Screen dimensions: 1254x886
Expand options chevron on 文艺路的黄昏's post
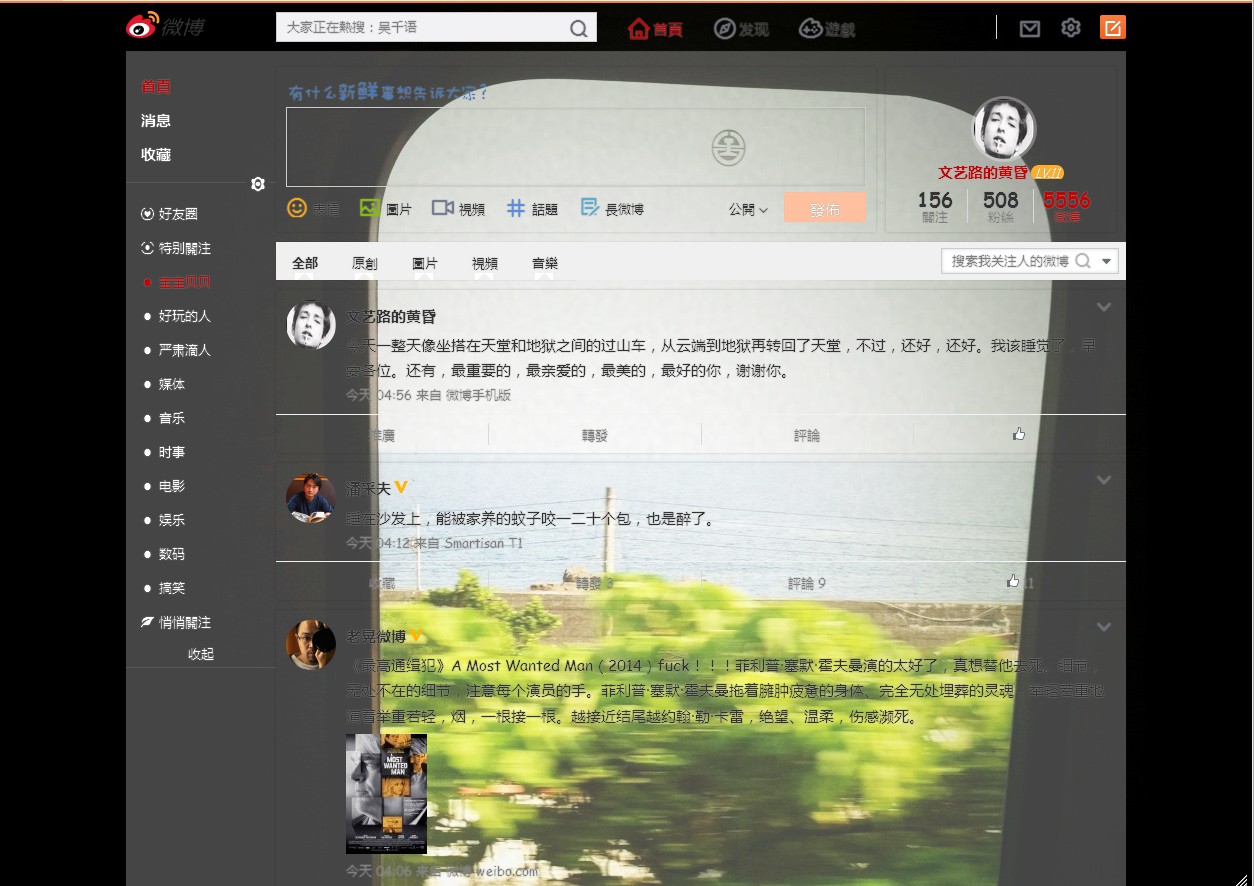pyautogui.click(x=1104, y=307)
